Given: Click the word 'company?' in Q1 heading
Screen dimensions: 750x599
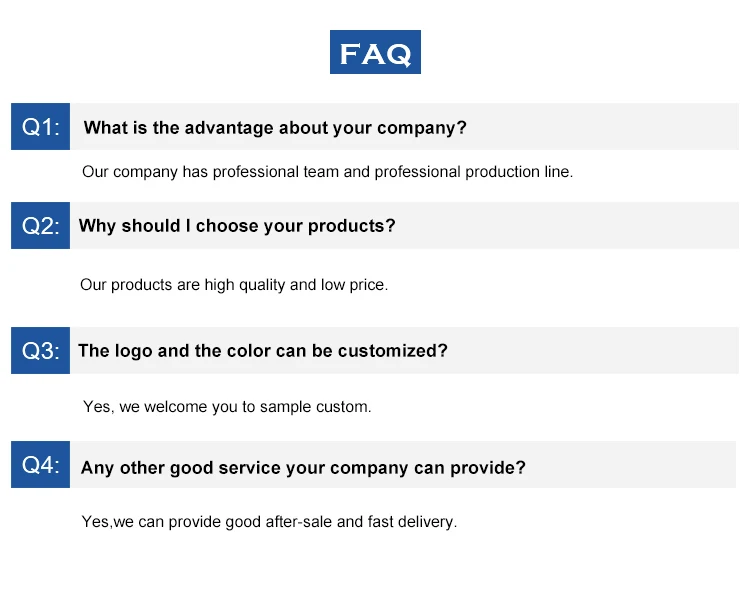Looking at the screenshot, I should 422,128.
